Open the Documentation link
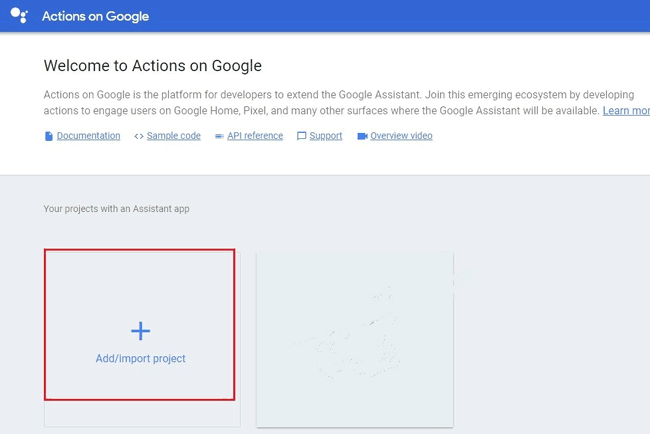The height and width of the screenshot is (434, 650). coord(88,136)
